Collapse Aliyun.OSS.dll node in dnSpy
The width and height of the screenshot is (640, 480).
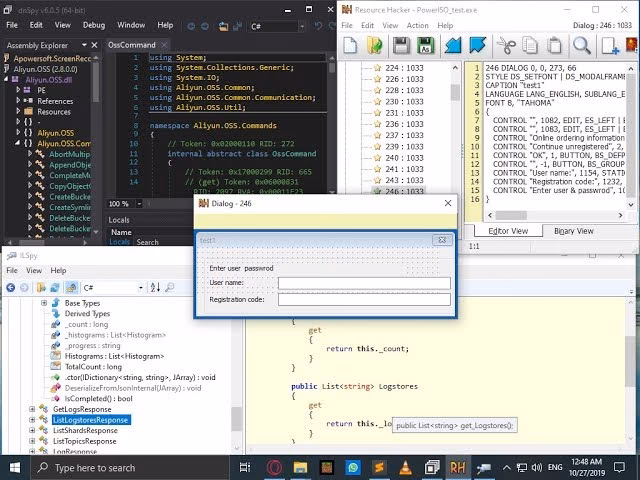(7, 79)
